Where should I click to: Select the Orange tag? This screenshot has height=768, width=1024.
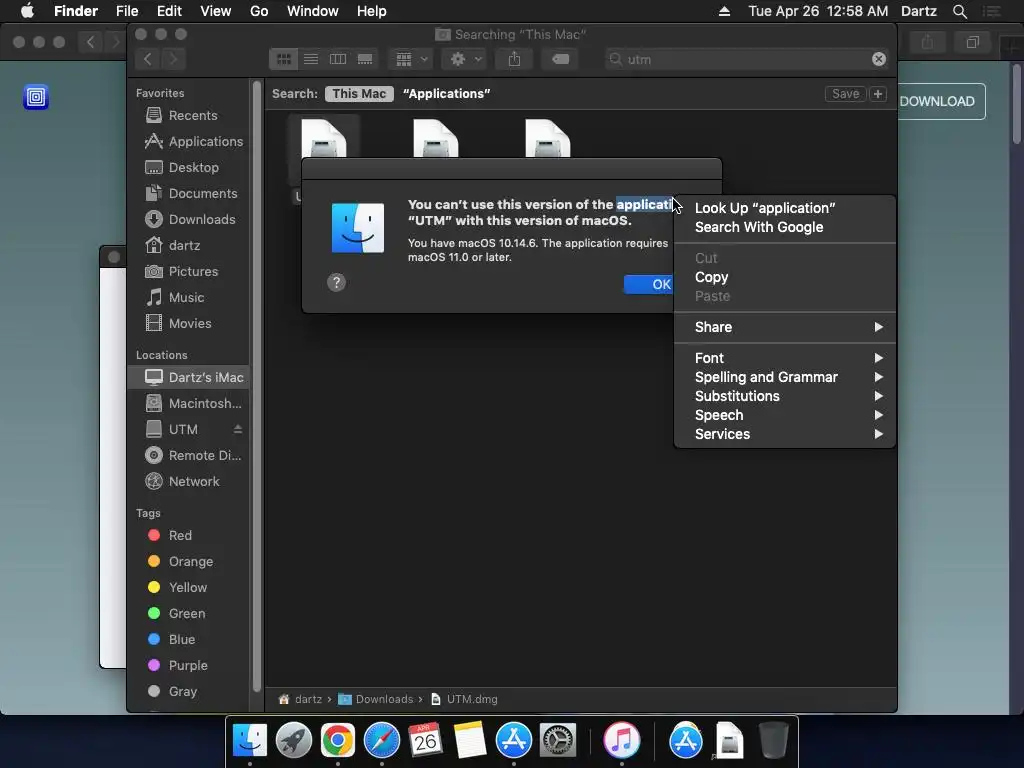pyautogui.click(x=189, y=562)
